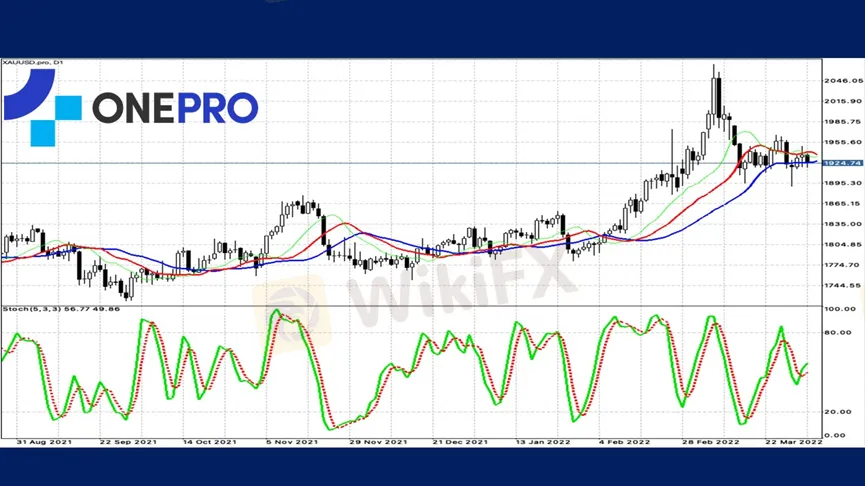Click the 2046.05 price axis label
This screenshot has width=865, height=486.
coord(842,80)
